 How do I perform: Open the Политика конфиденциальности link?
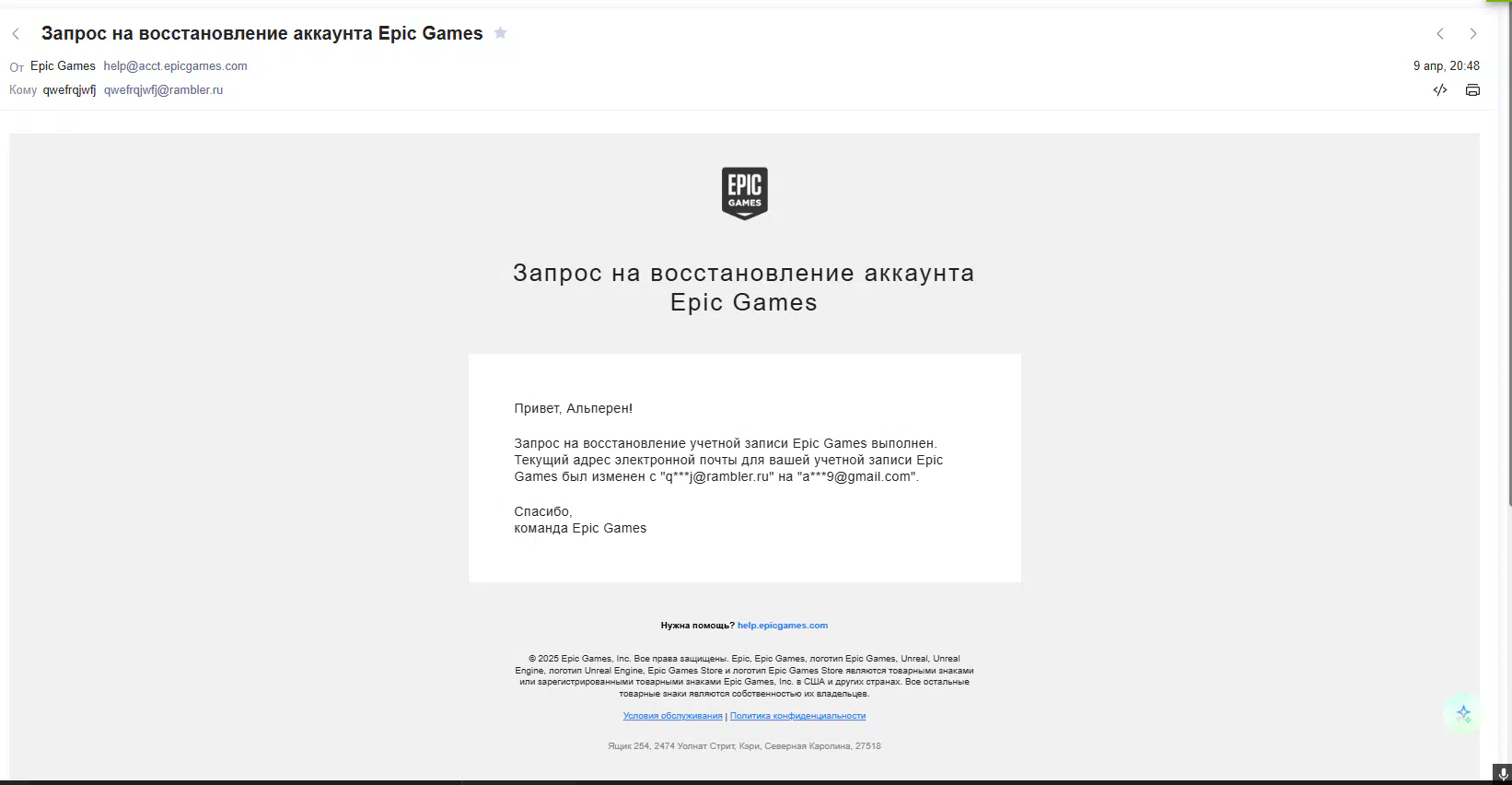click(797, 716)
